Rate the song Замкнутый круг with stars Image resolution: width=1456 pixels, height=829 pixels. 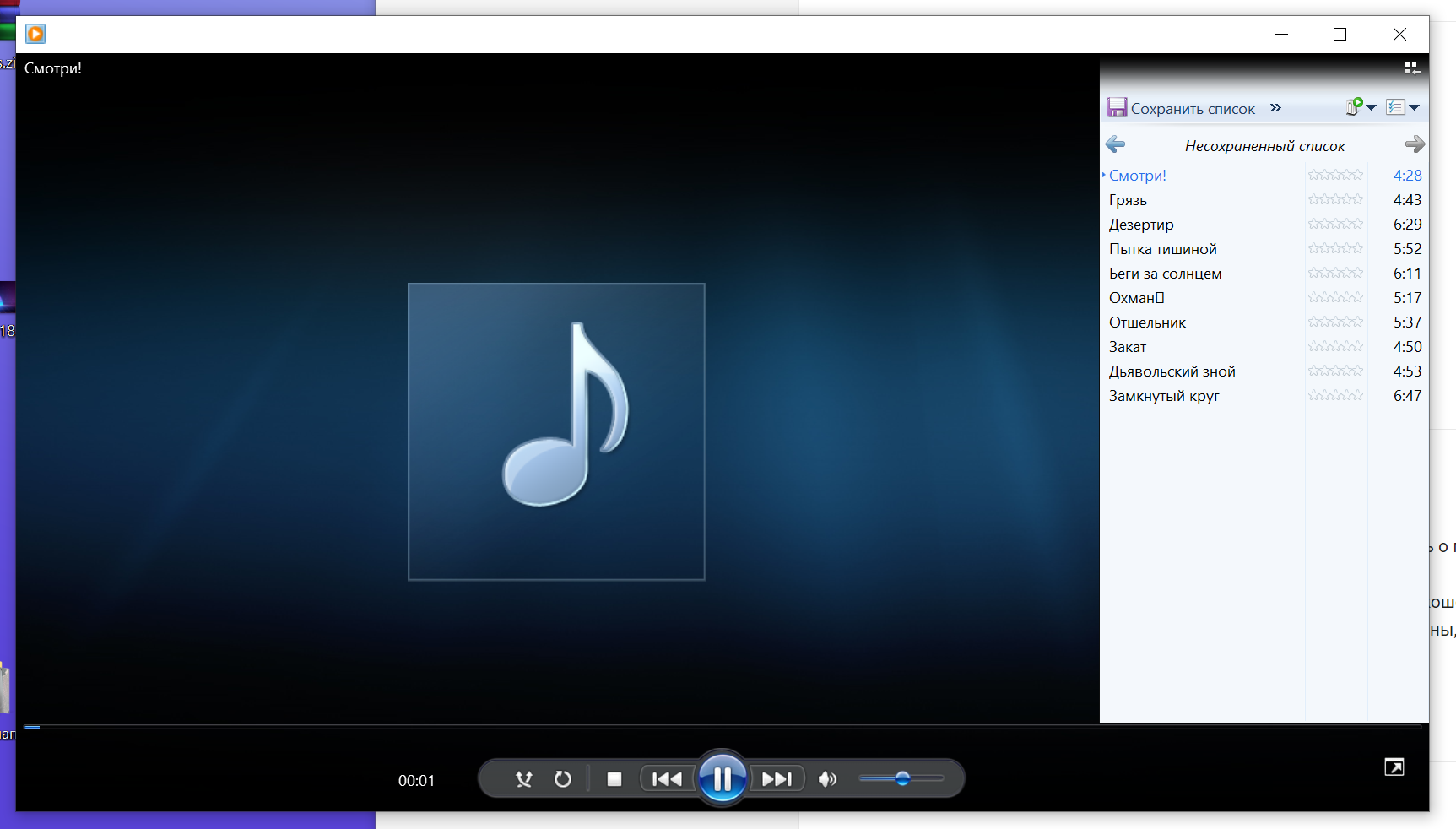tap(1335, 395)
